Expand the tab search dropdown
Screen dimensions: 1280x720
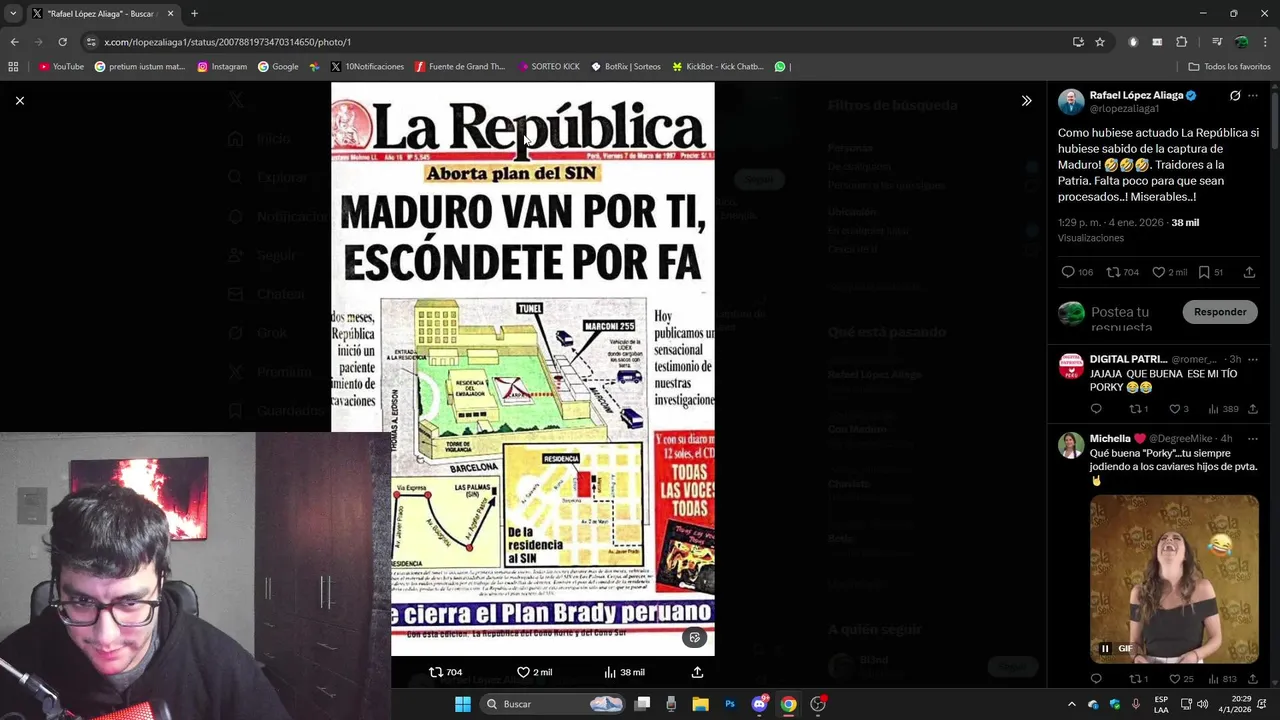tap(13, 14)
